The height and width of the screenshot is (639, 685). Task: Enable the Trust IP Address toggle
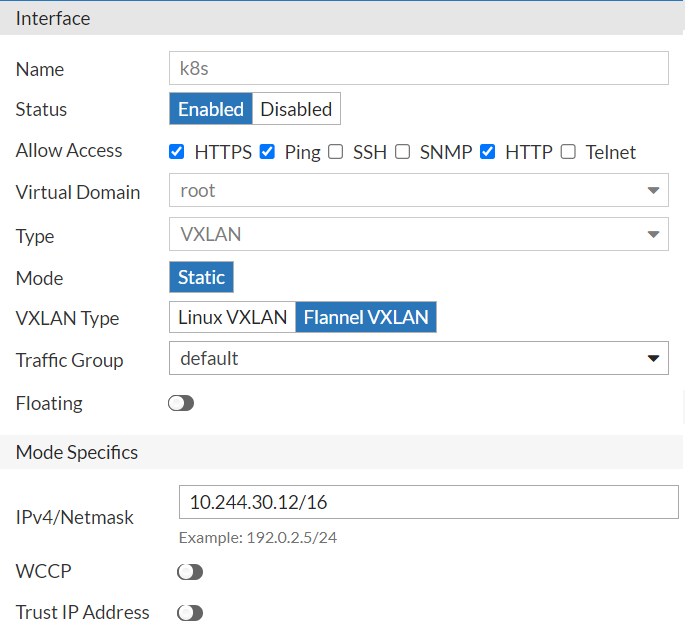189,613
